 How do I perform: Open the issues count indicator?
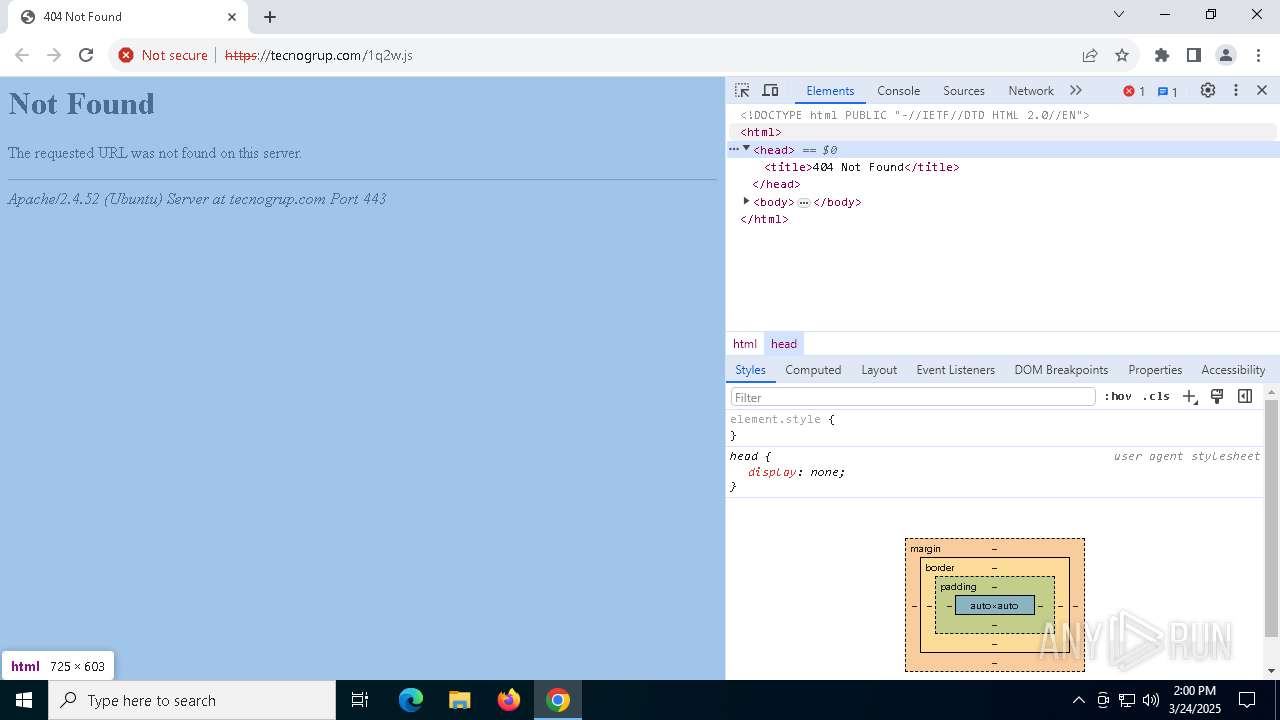pos(1168,91)
